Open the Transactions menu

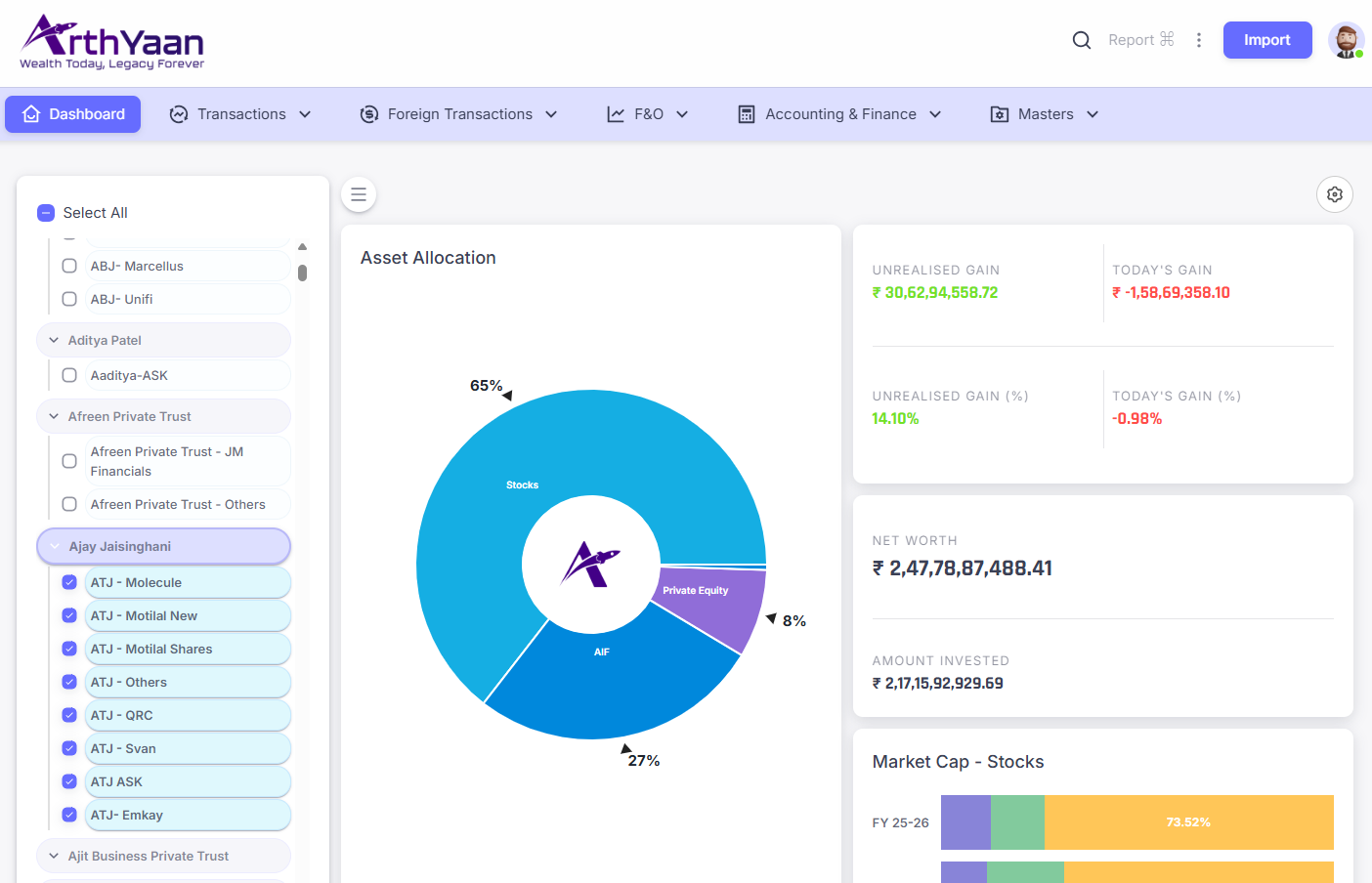[241, 114]
